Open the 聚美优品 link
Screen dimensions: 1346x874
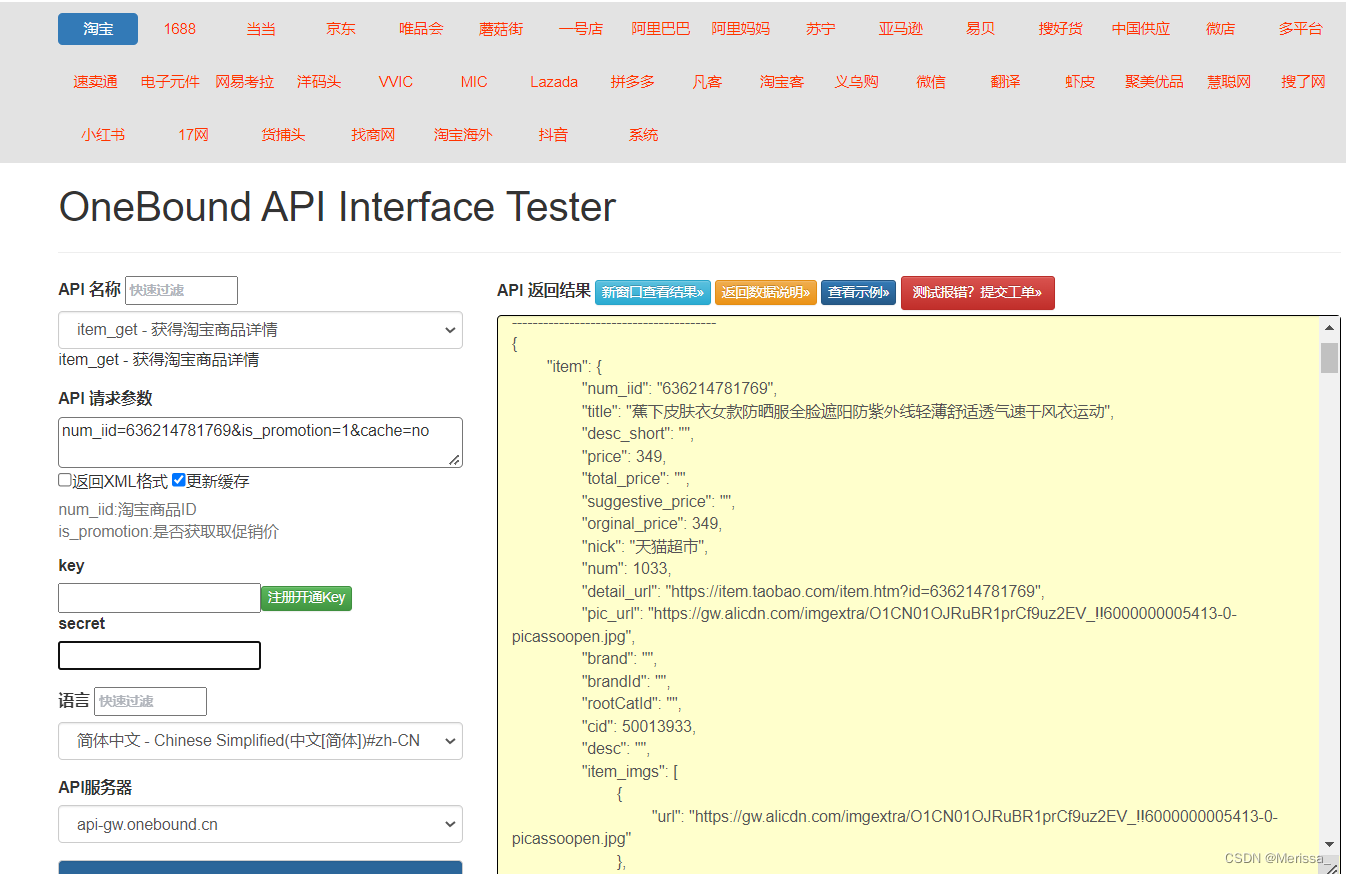[x=1154, y=82]
